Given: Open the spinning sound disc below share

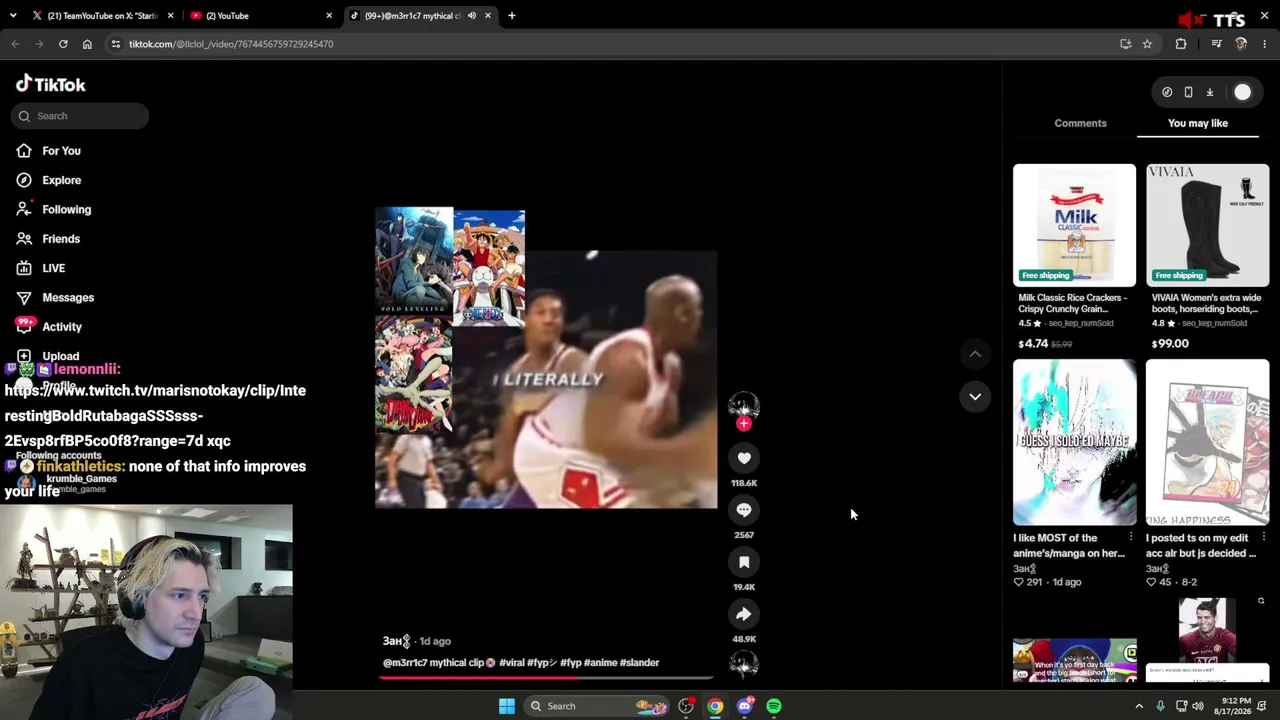Looking at the screenshot, I should (x=743, y=664).
